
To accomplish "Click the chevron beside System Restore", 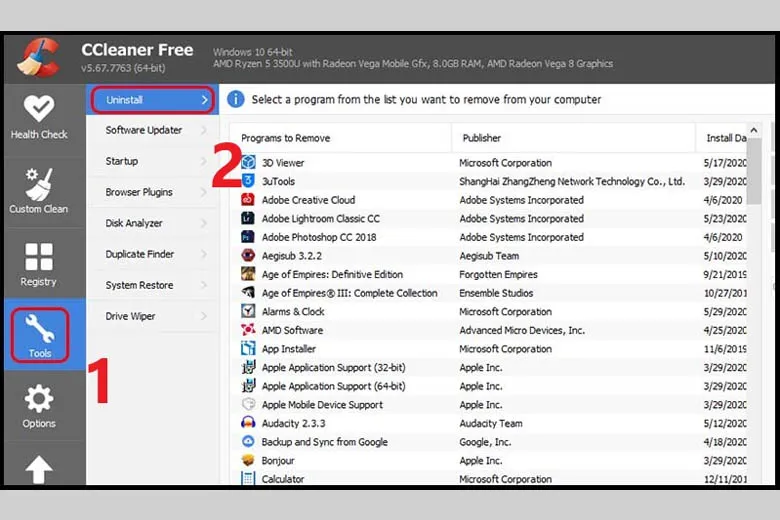I will [x=204, y=285].
